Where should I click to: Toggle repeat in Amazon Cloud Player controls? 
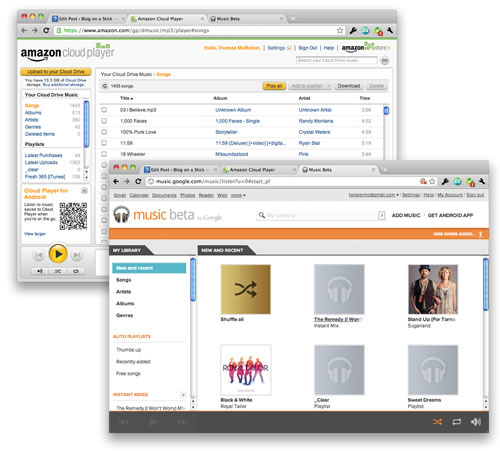[76, 271]
